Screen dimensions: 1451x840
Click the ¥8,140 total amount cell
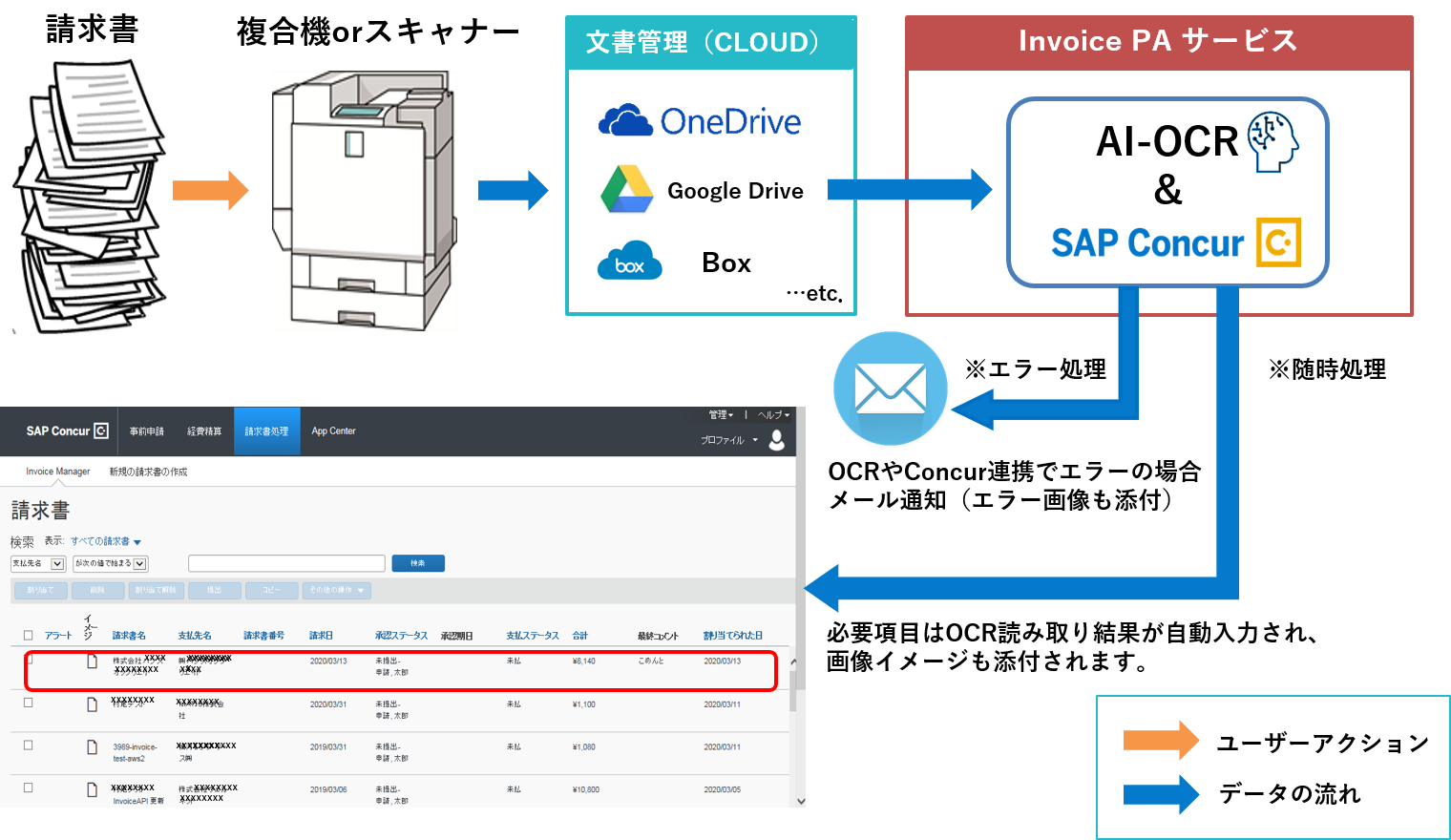(x=583, y=661)
